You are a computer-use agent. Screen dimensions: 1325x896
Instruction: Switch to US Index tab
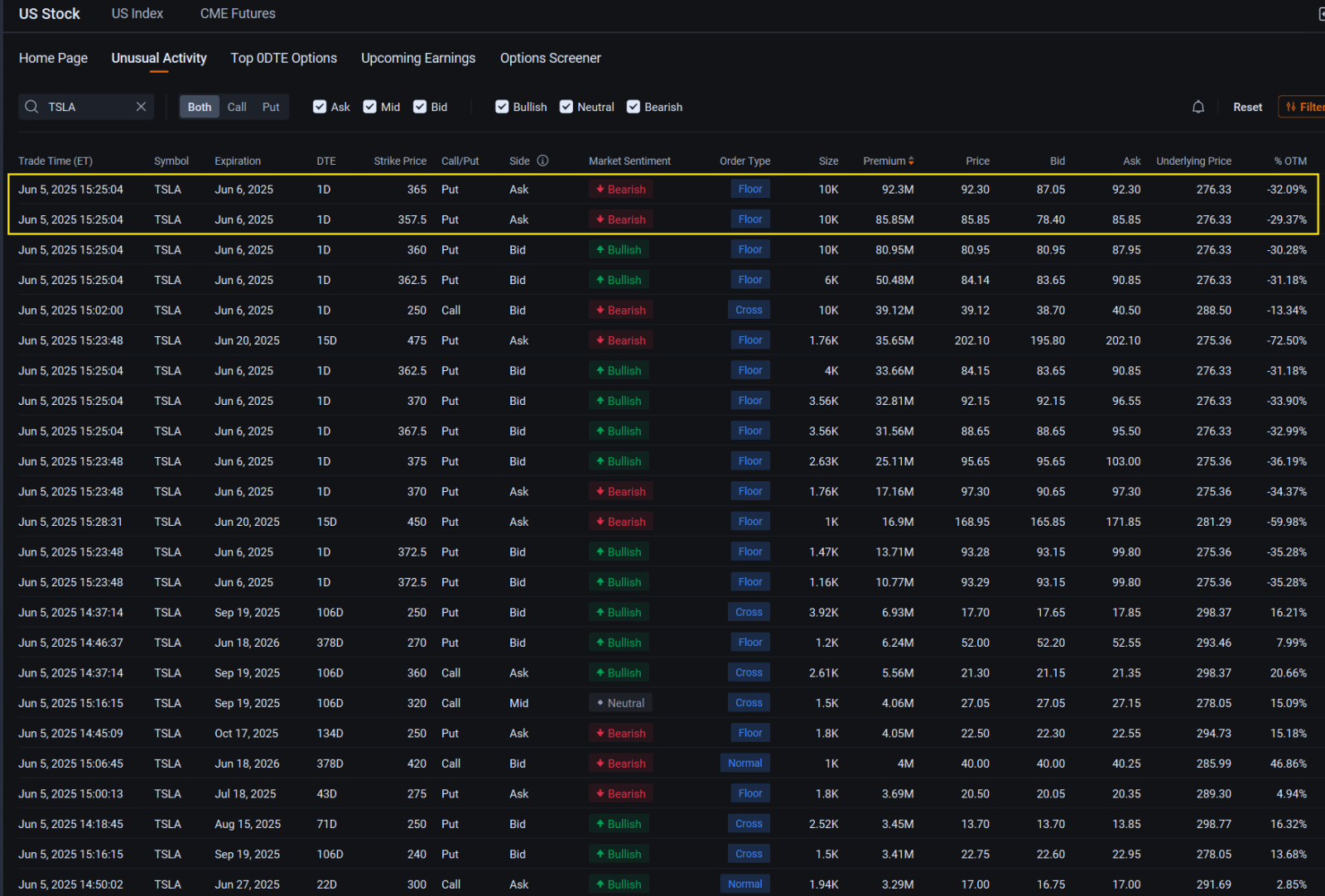coord(137,13)
